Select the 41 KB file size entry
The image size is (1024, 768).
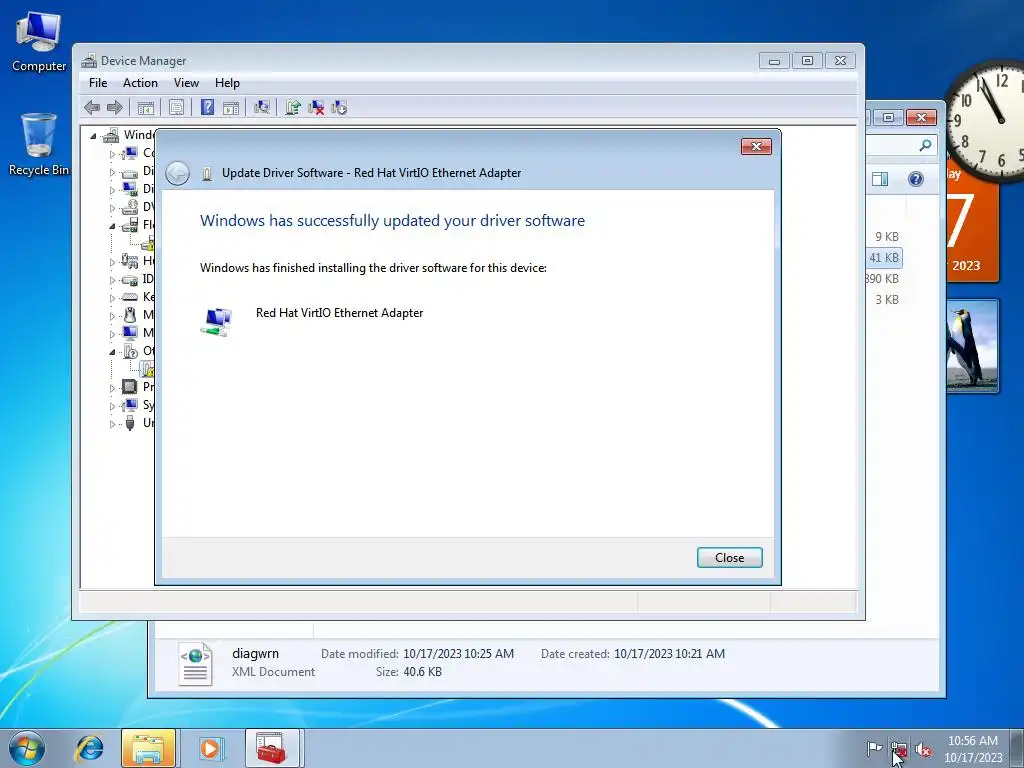click(884, 258)
